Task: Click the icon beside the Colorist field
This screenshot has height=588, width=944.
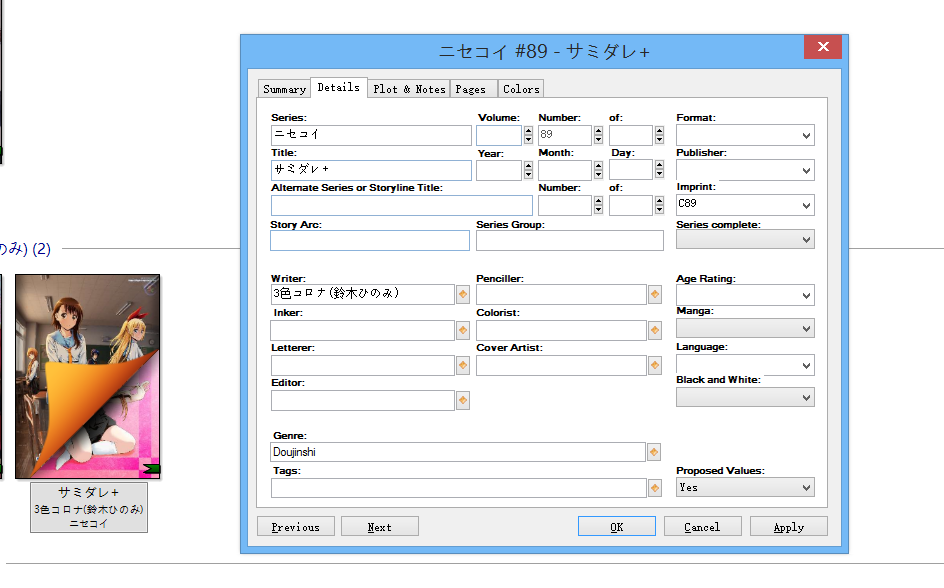Action: pyautogui.click(x=654, y=331)
